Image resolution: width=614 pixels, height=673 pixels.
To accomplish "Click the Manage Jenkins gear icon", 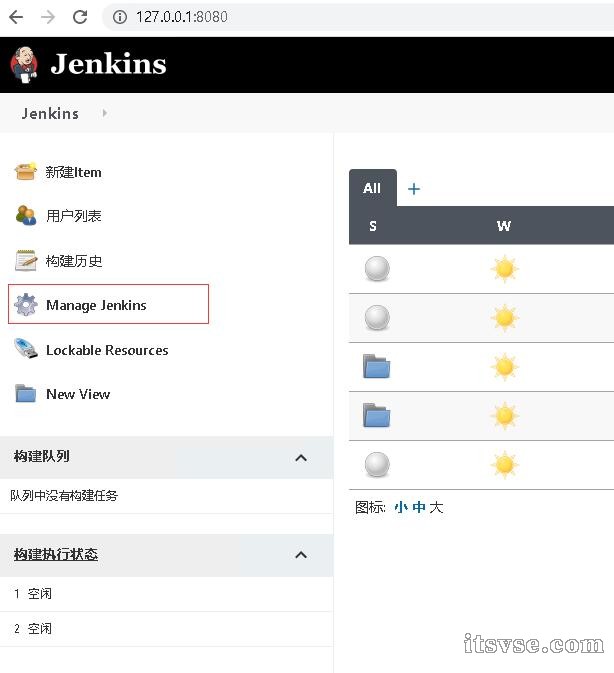I will (x=26, y=304).
